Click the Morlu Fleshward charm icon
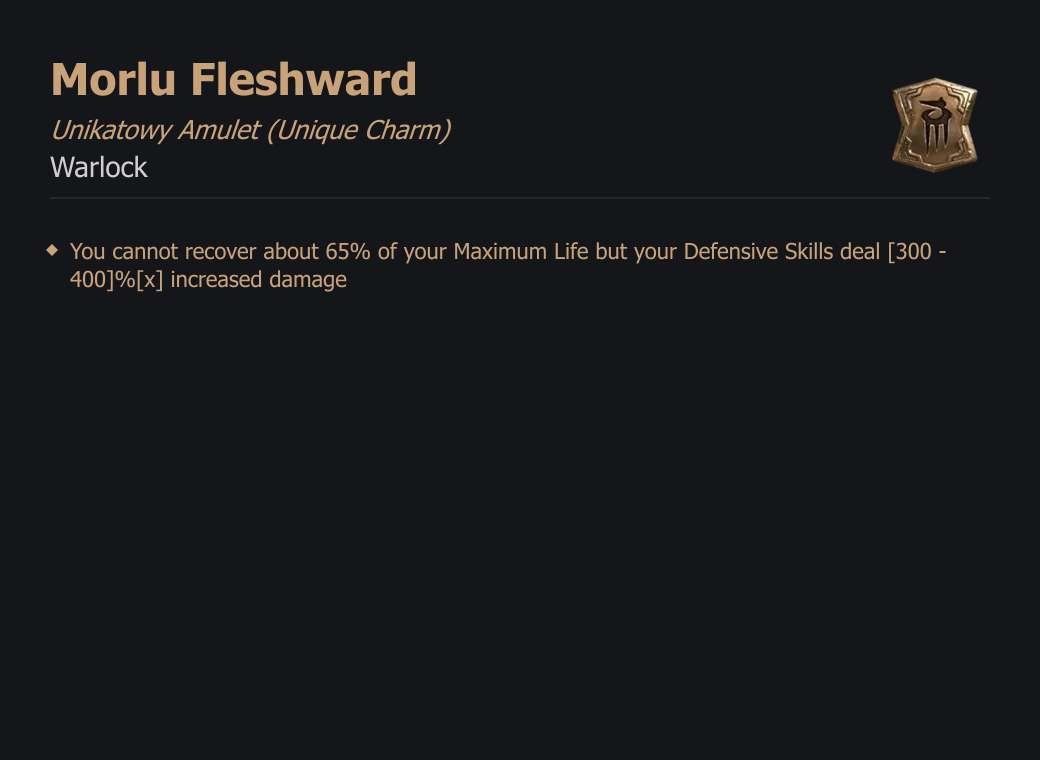 point(935,125)
